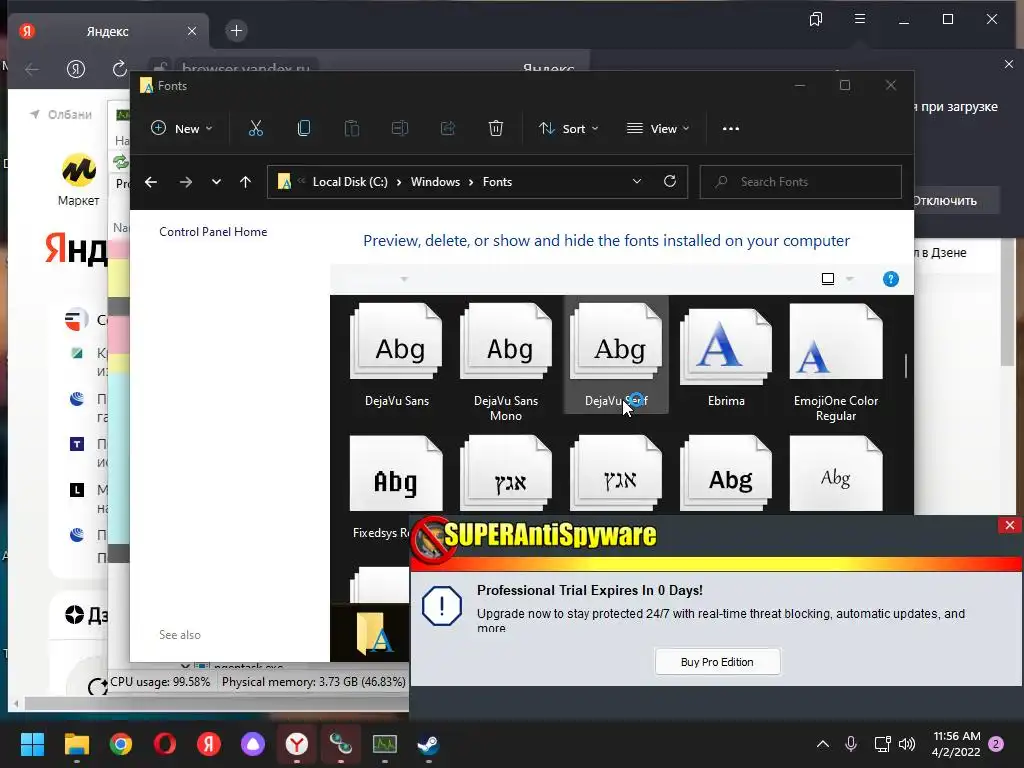1024x768 pixels.
Task: Click the Paste icon in Fonts toolbar
Action: 351,129
